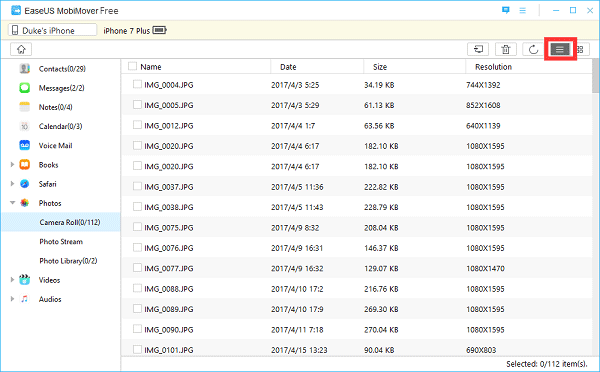The height and width of the screenshot is (372, 600).
Task: Toggle the select-all checkbox beside Name
Action: tap(132, 66)
